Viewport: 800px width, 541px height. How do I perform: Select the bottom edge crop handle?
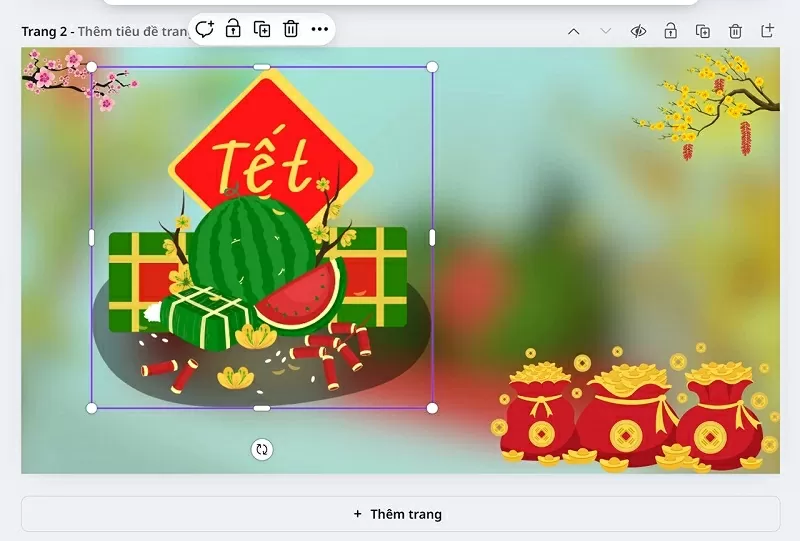(x=262, y=408)
